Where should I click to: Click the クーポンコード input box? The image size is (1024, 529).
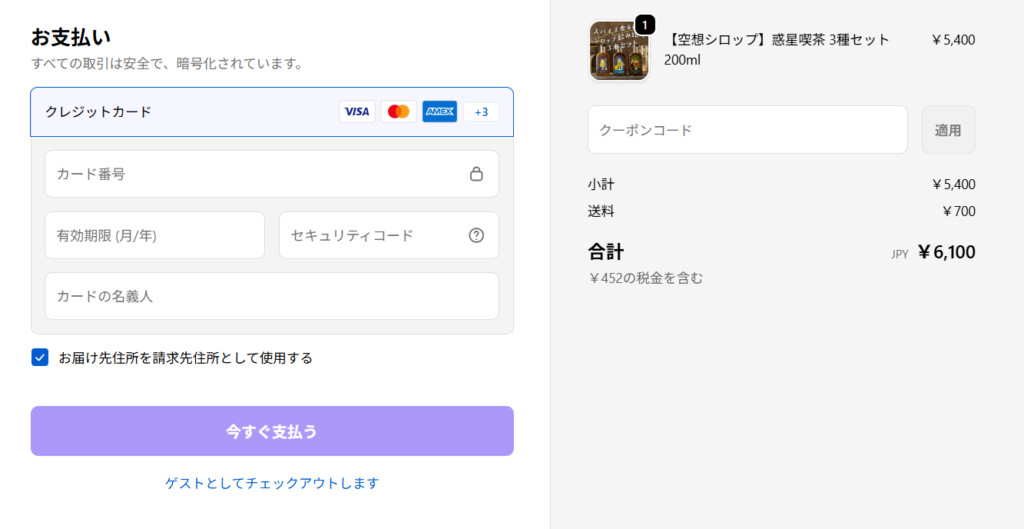pyautogui.click(x=747, y=130)
